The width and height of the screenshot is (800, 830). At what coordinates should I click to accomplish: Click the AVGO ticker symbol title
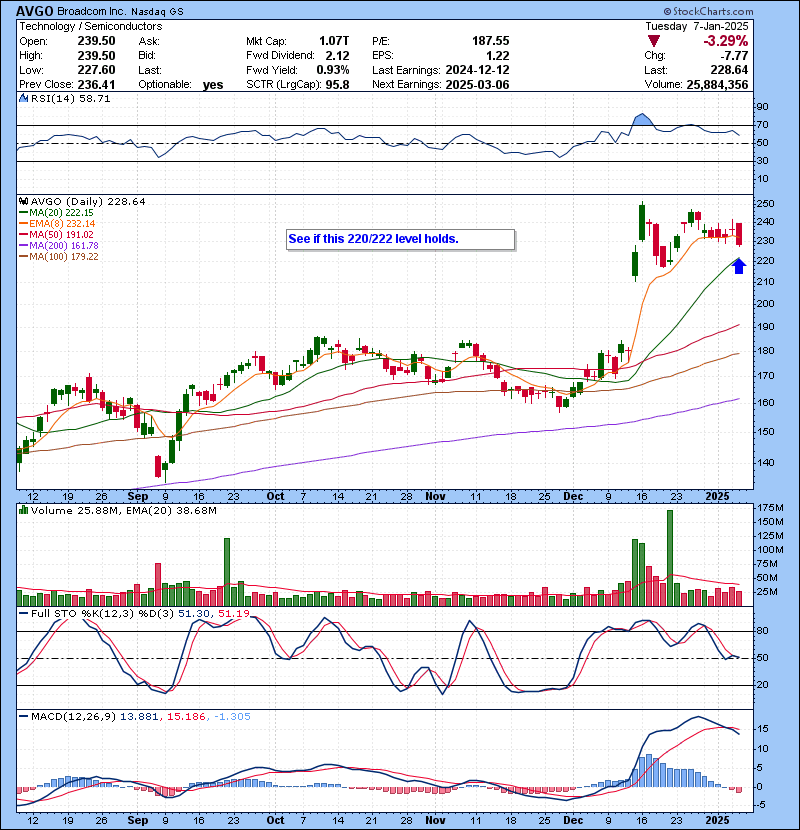34,11
